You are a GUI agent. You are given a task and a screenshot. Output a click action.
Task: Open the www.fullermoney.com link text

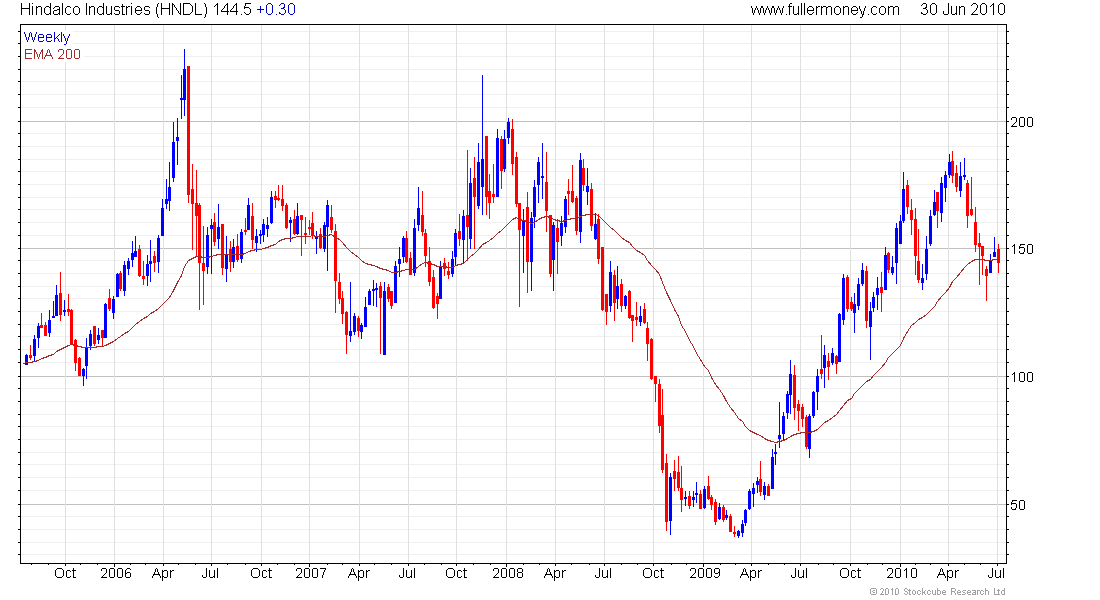(x=825, y=10)
